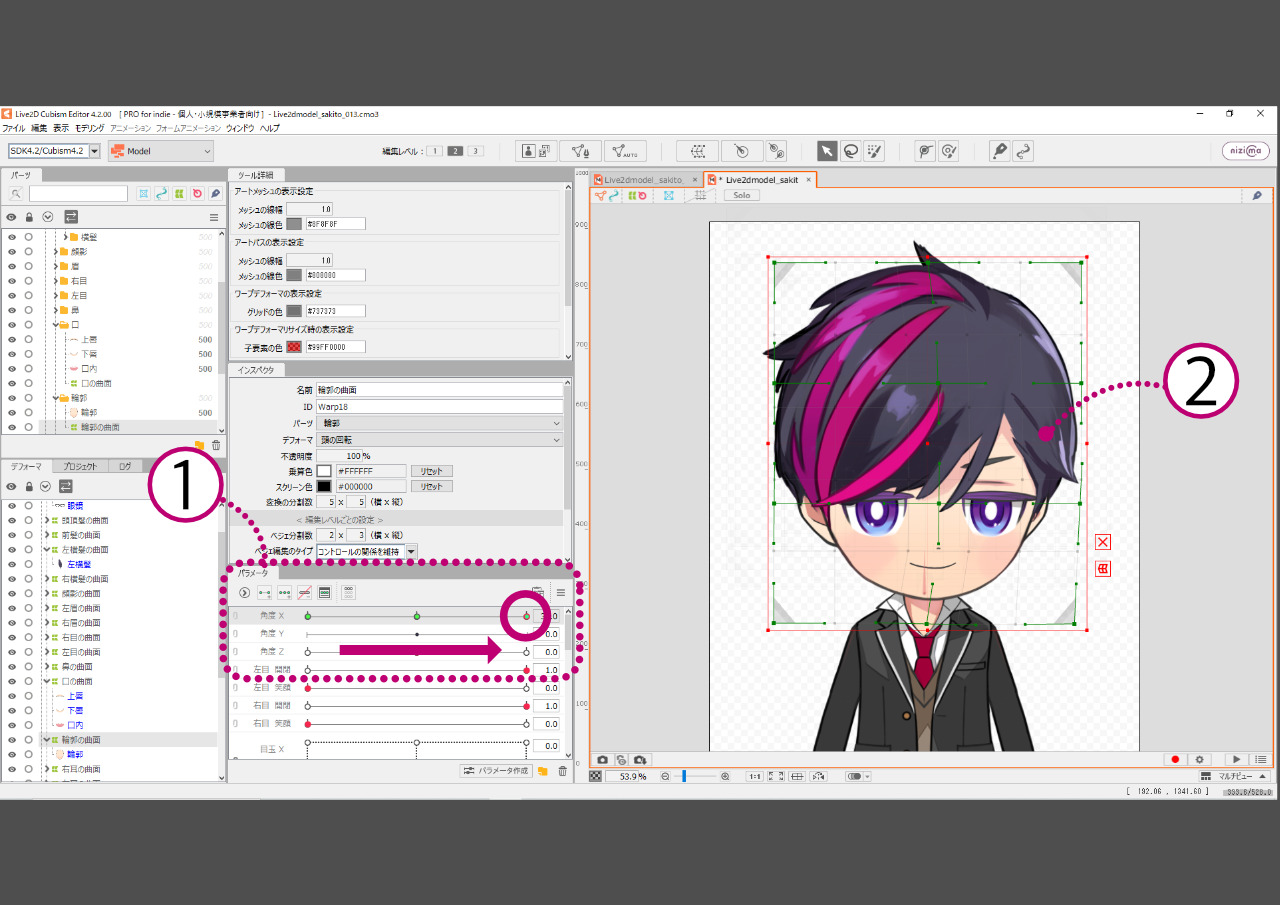Open the ベジェ編集のタイプ dropdown arrow
Viewport: 1280px width, 905px height.
click(411, 551)
